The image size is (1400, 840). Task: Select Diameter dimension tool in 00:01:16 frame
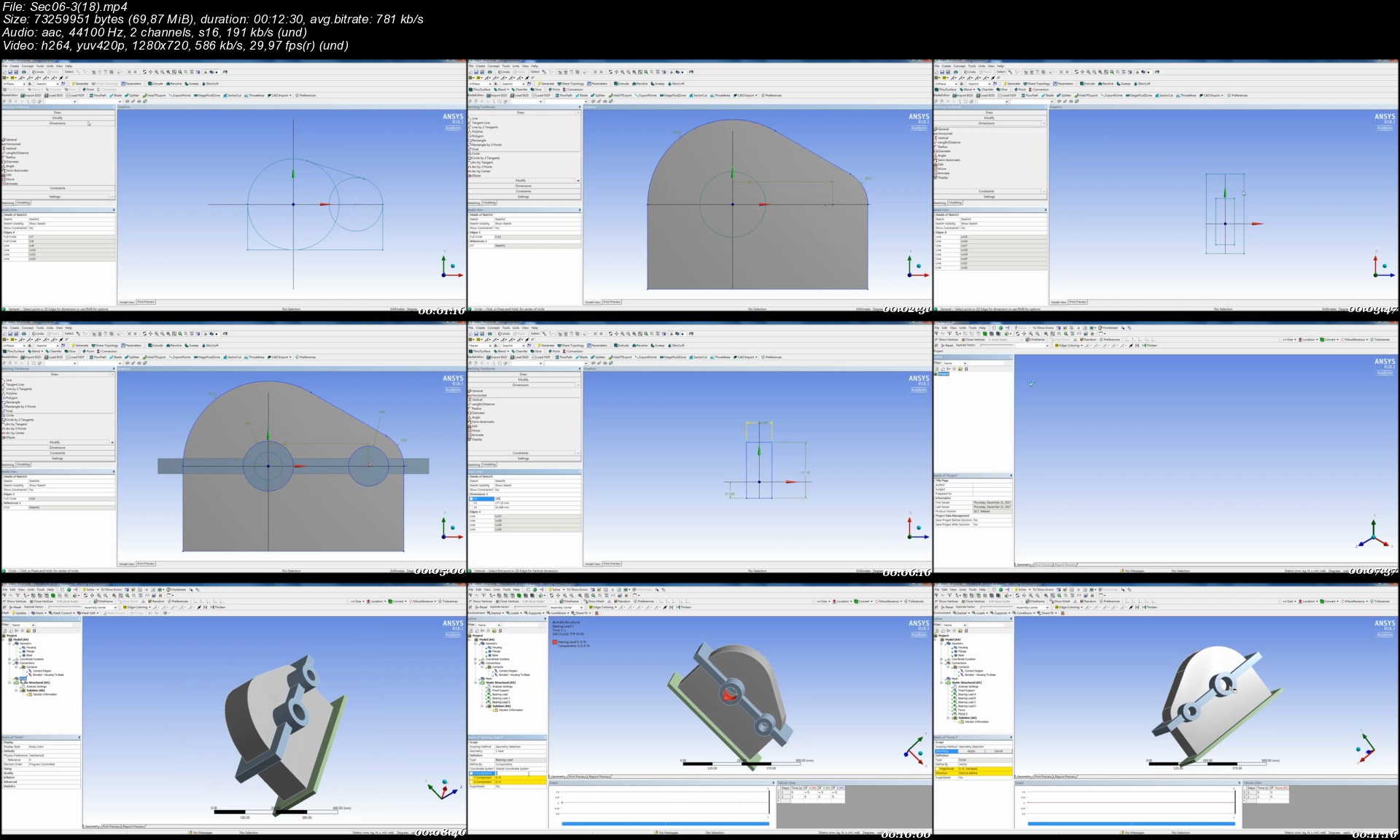(x=11, y=162)
